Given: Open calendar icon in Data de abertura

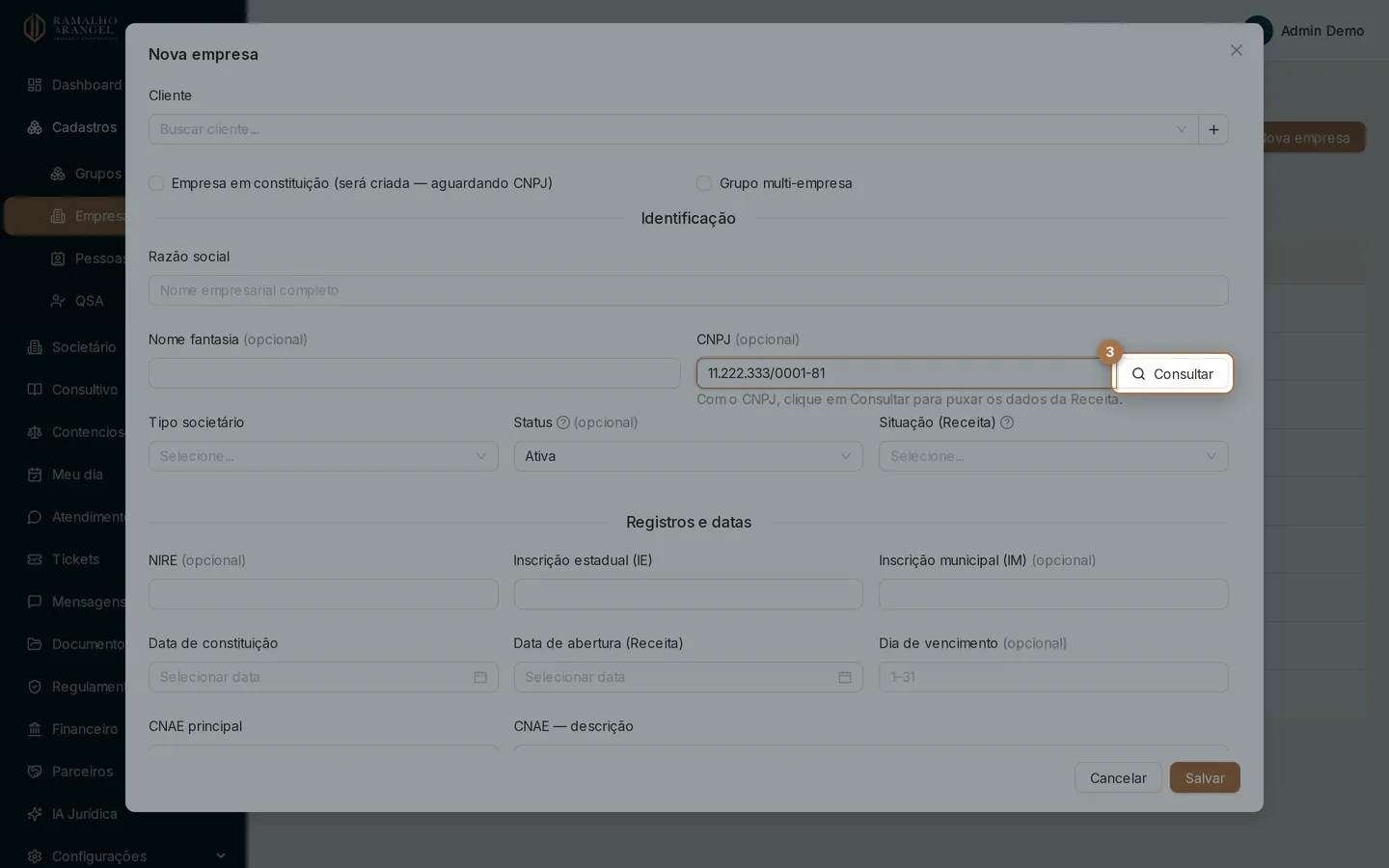Looking at the screenshot, I should (x=845, y=677).
